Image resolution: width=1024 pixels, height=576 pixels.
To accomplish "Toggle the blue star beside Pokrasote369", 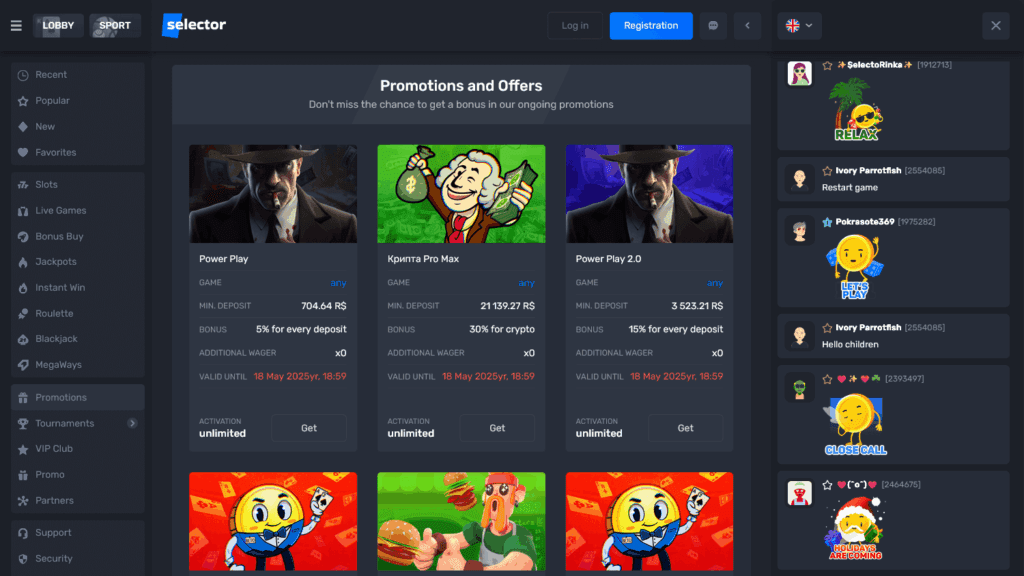I will 827,222.
